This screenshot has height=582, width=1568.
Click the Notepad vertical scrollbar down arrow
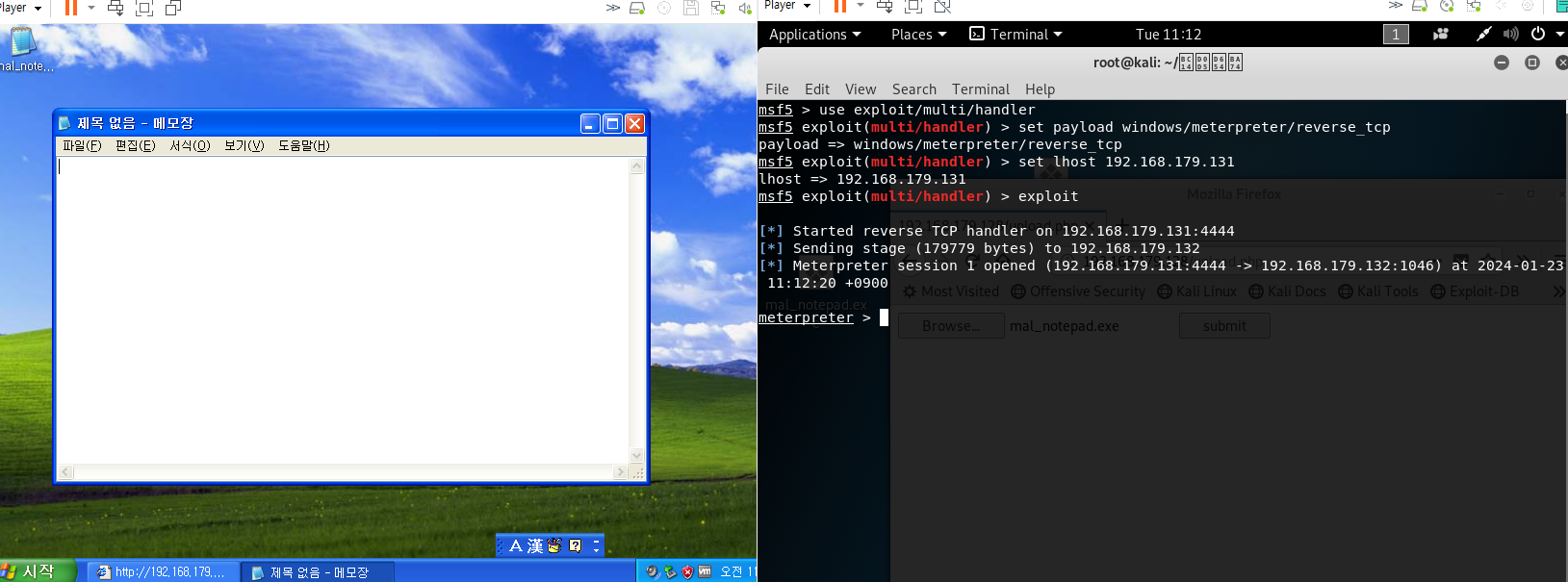637,456
